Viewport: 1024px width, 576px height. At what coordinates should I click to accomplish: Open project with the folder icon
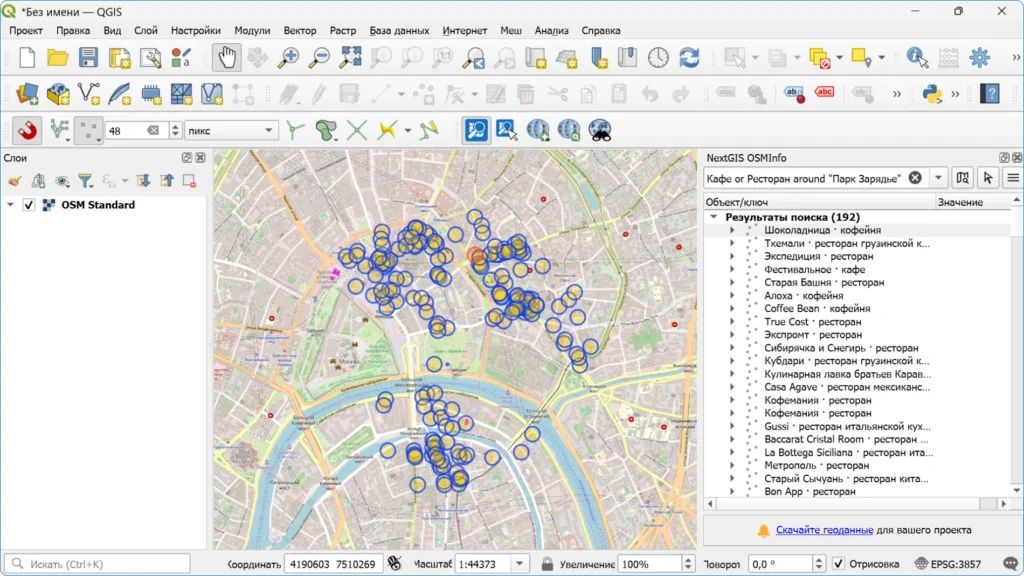pos(57,57)
